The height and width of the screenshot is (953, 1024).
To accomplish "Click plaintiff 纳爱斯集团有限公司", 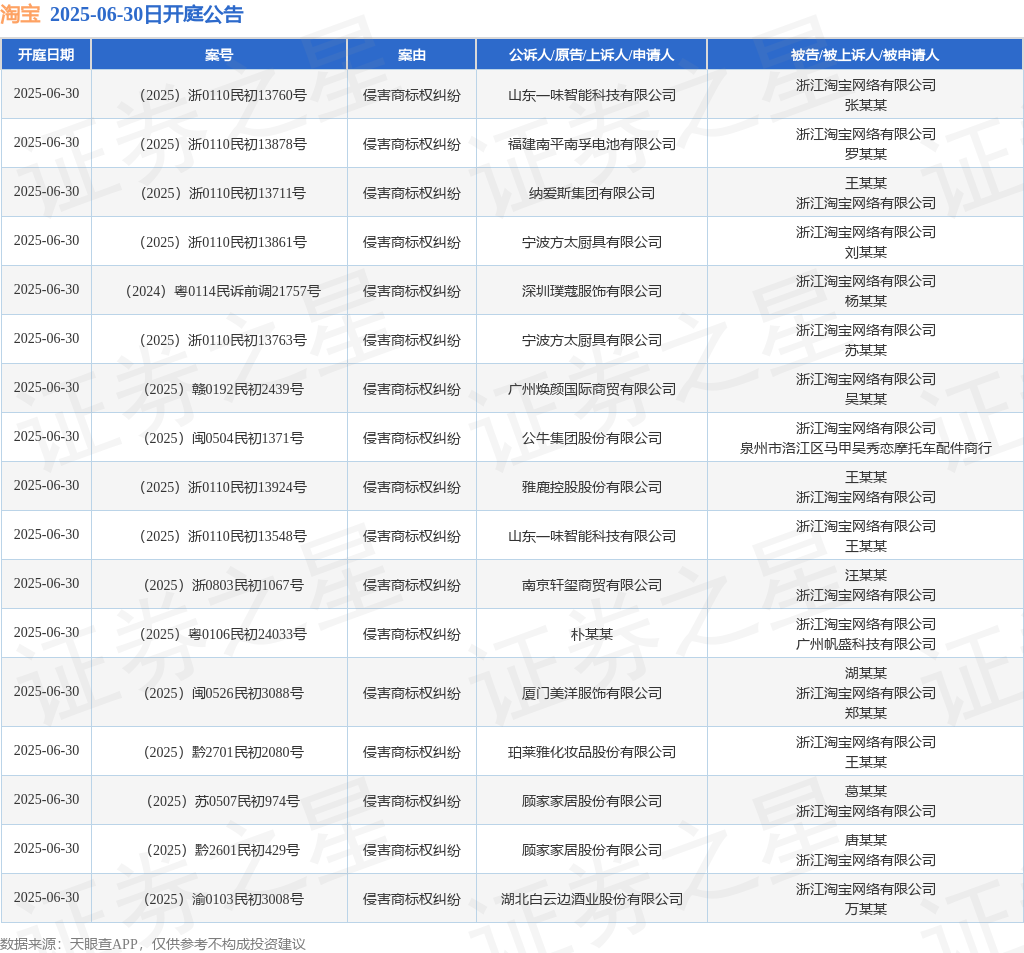I will tap(592, 193).
